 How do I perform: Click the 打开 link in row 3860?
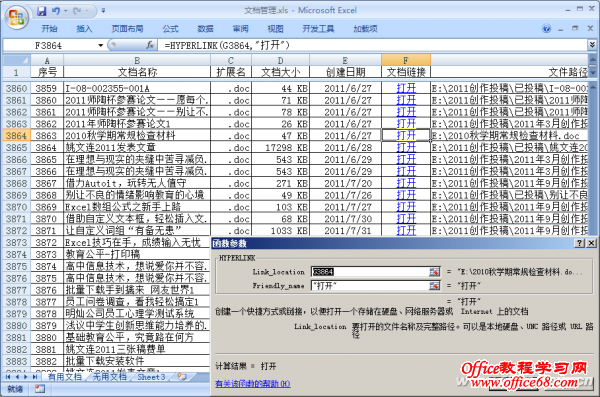[406, 88]
